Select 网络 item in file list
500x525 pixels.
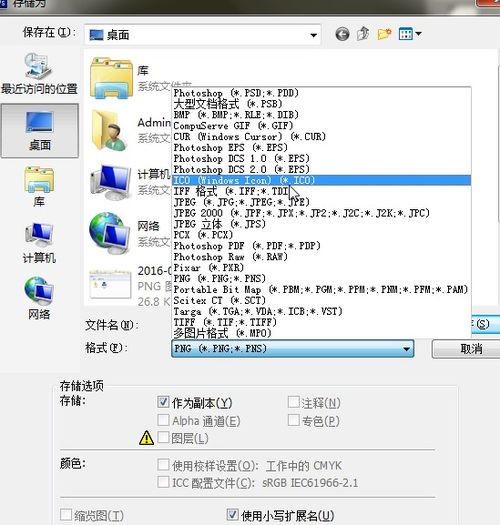click(x=110, y=234)
